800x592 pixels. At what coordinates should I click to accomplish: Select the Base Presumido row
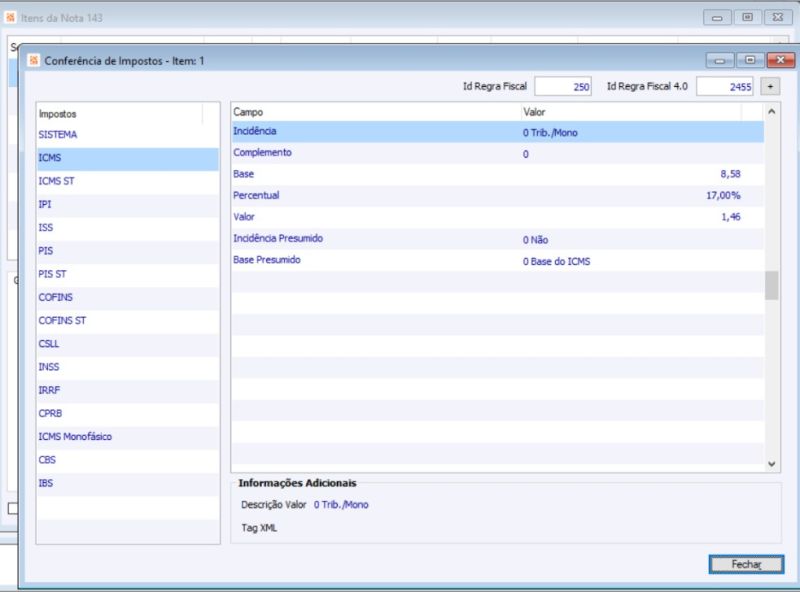[497, 260]
